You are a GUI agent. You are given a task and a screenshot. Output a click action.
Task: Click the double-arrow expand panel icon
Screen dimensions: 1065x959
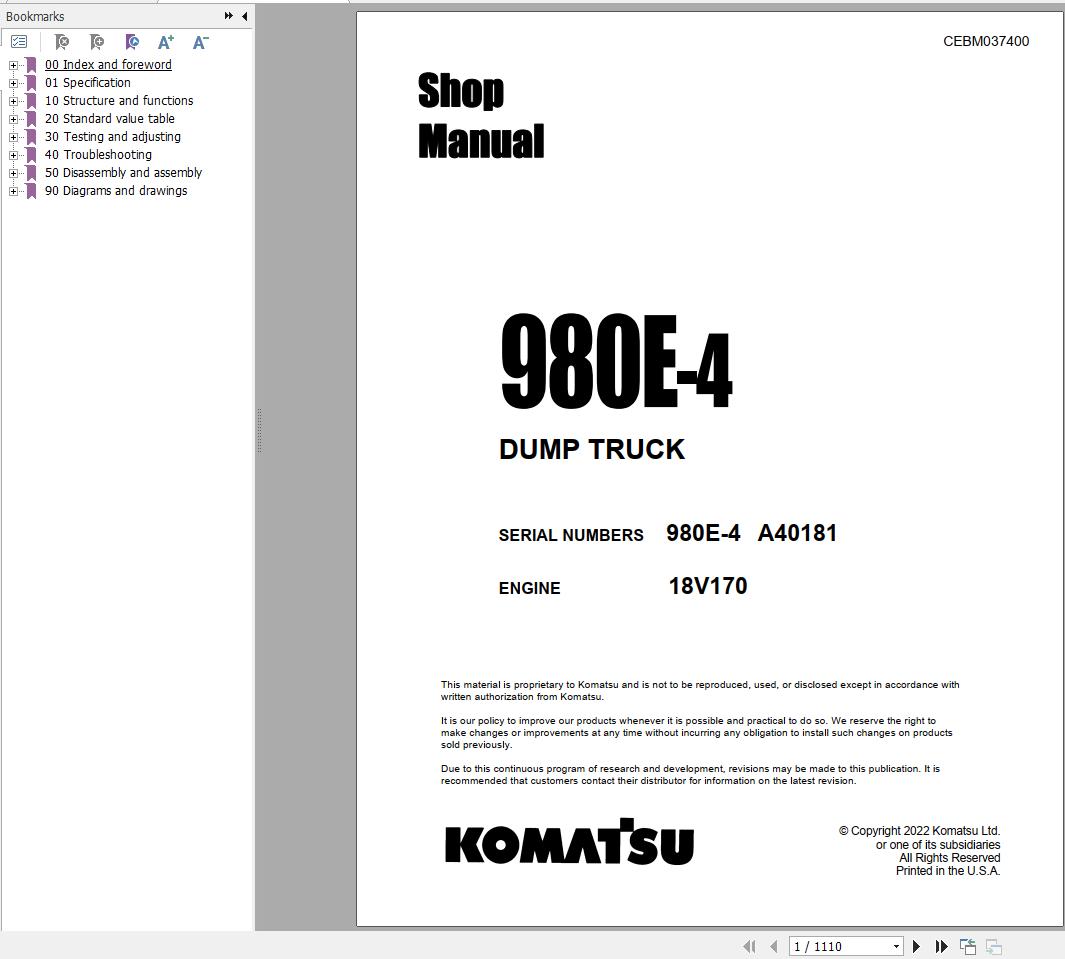(x=229, y=16)
